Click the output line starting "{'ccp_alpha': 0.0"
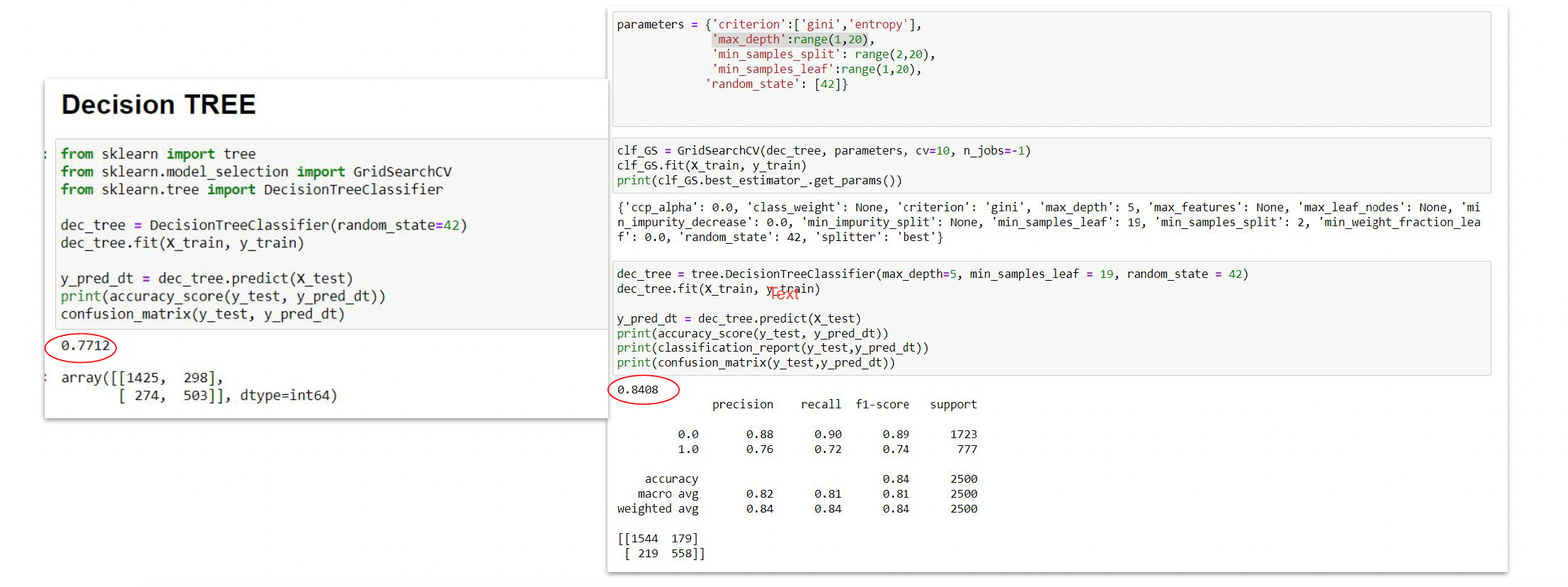 pyautogui.click(x=1048, y=208)
